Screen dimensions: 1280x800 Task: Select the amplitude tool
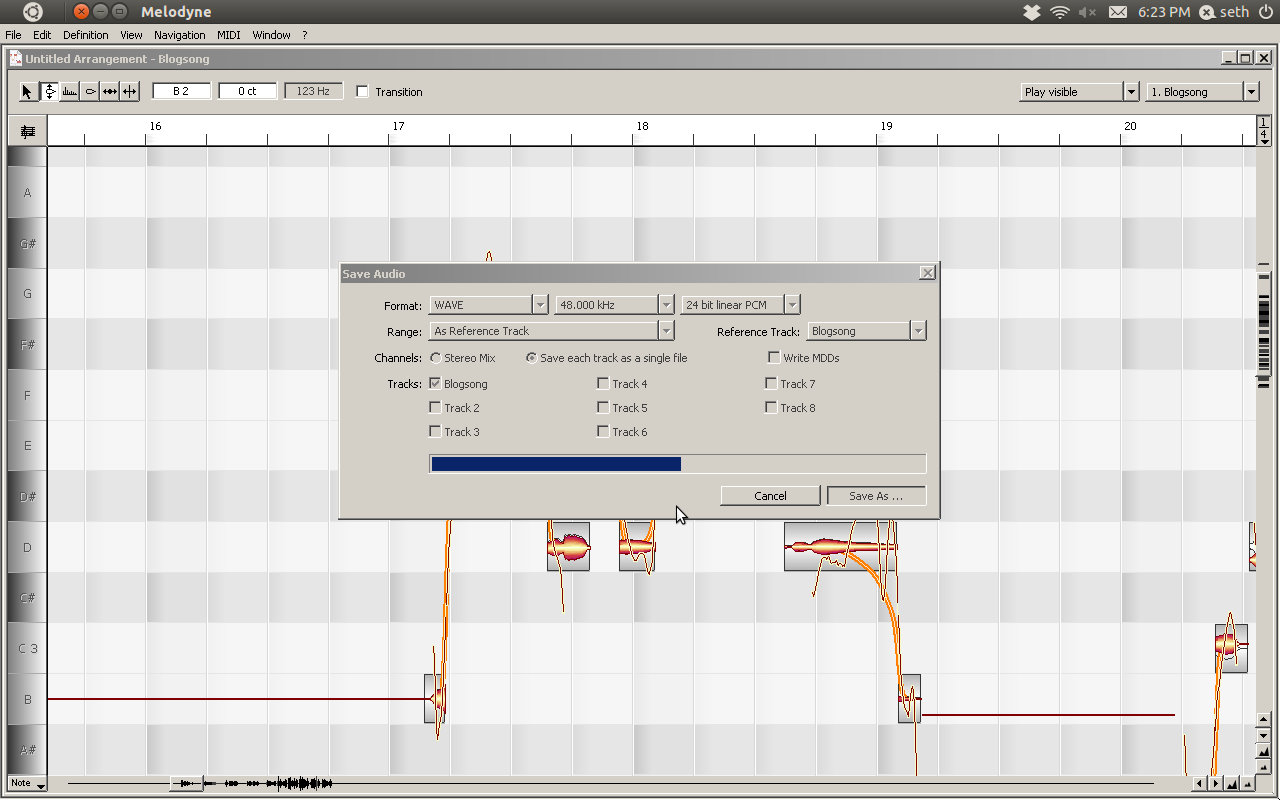(x=89, y=92)
